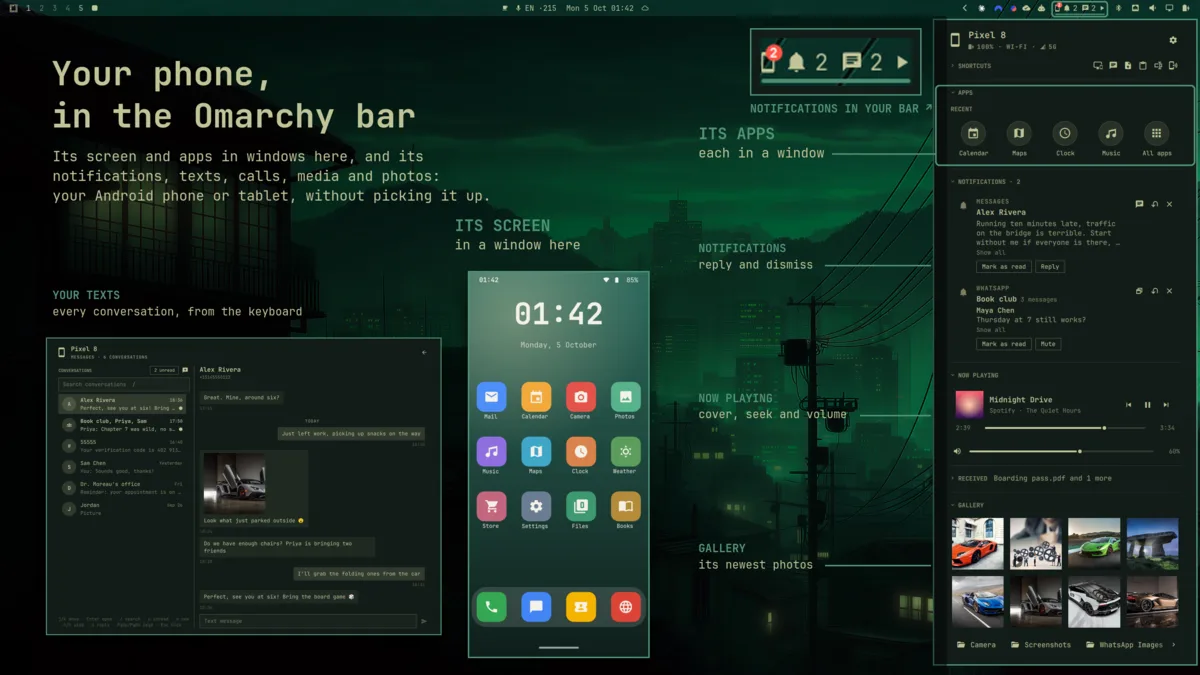Open Pixel 8 panel settings gear
Viewport: 1200px width, 675px height.
(1173, 40)
